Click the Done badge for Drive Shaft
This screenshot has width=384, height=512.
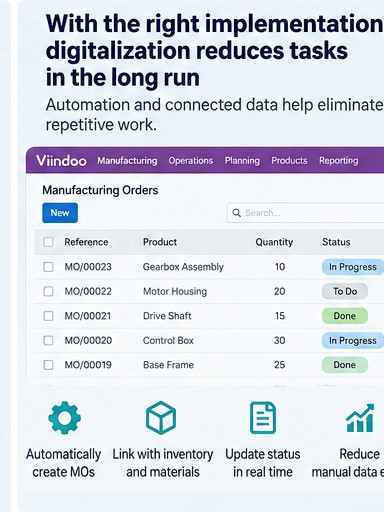[345, 316]
